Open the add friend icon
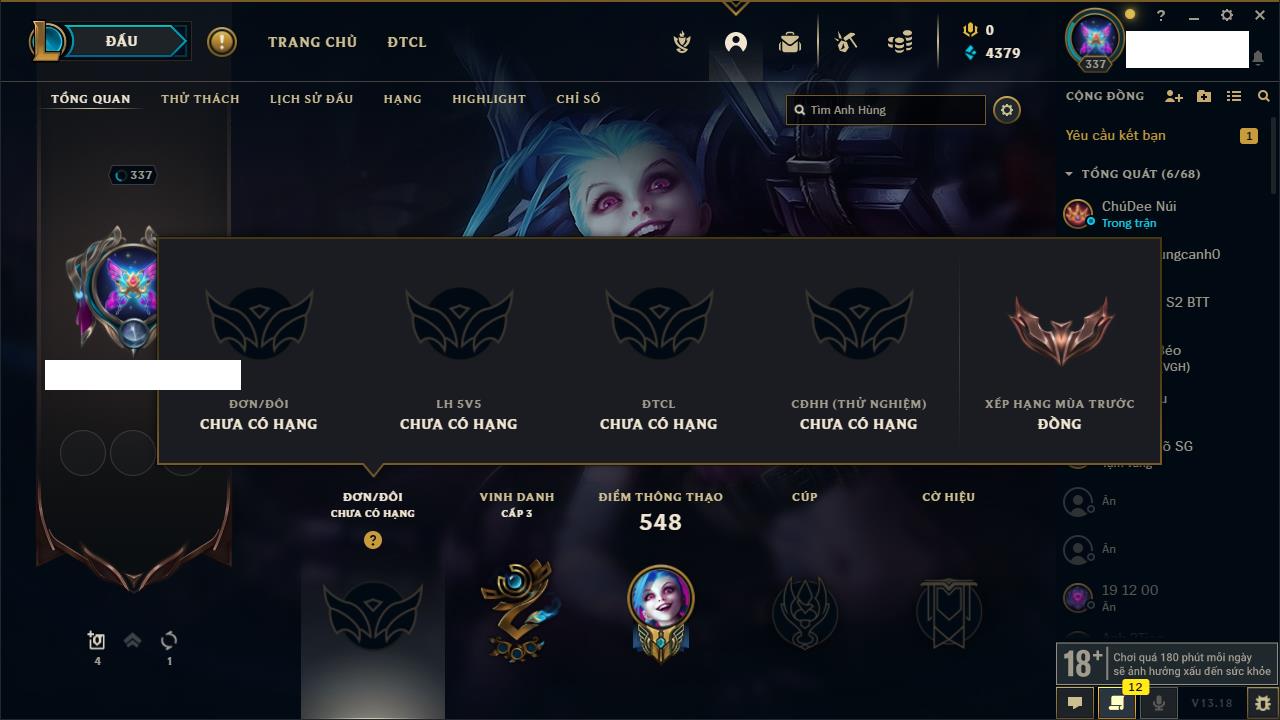 pyautogui.click(x=1174, y=96)
